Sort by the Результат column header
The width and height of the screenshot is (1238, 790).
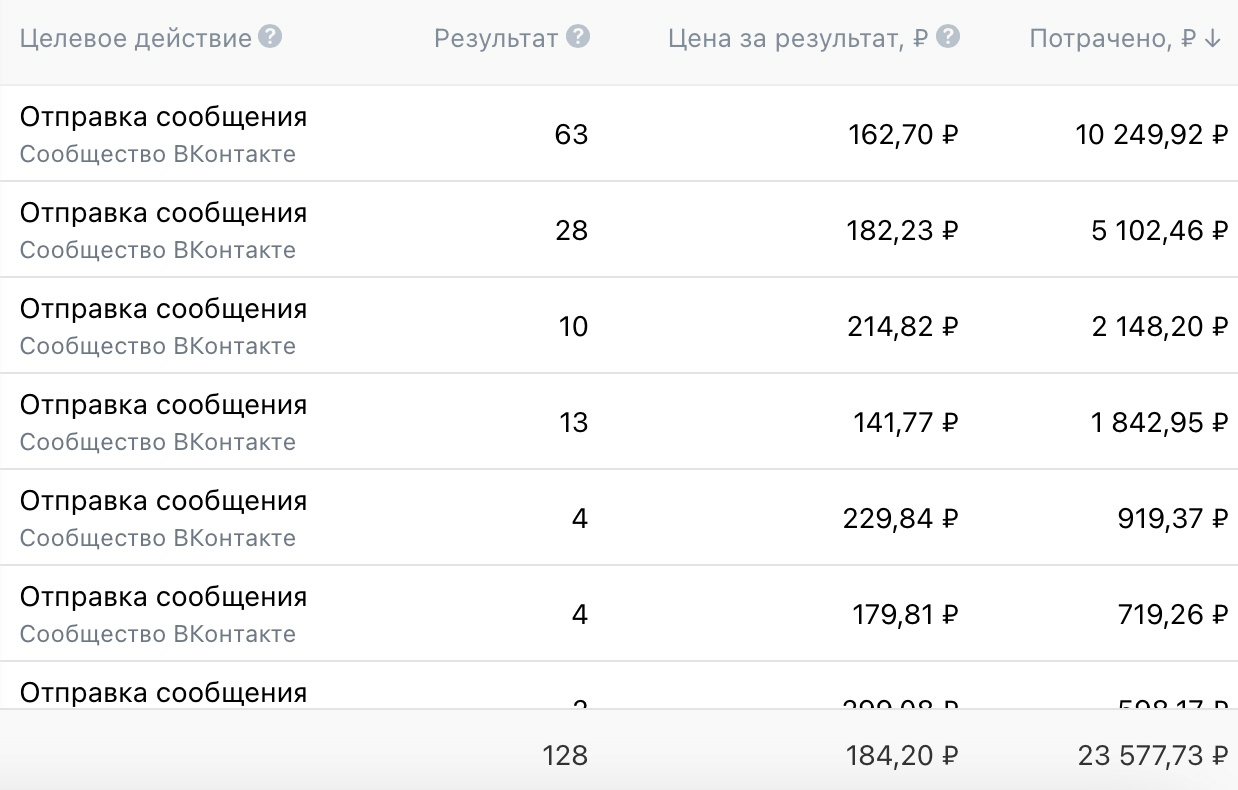click(496, 39)
